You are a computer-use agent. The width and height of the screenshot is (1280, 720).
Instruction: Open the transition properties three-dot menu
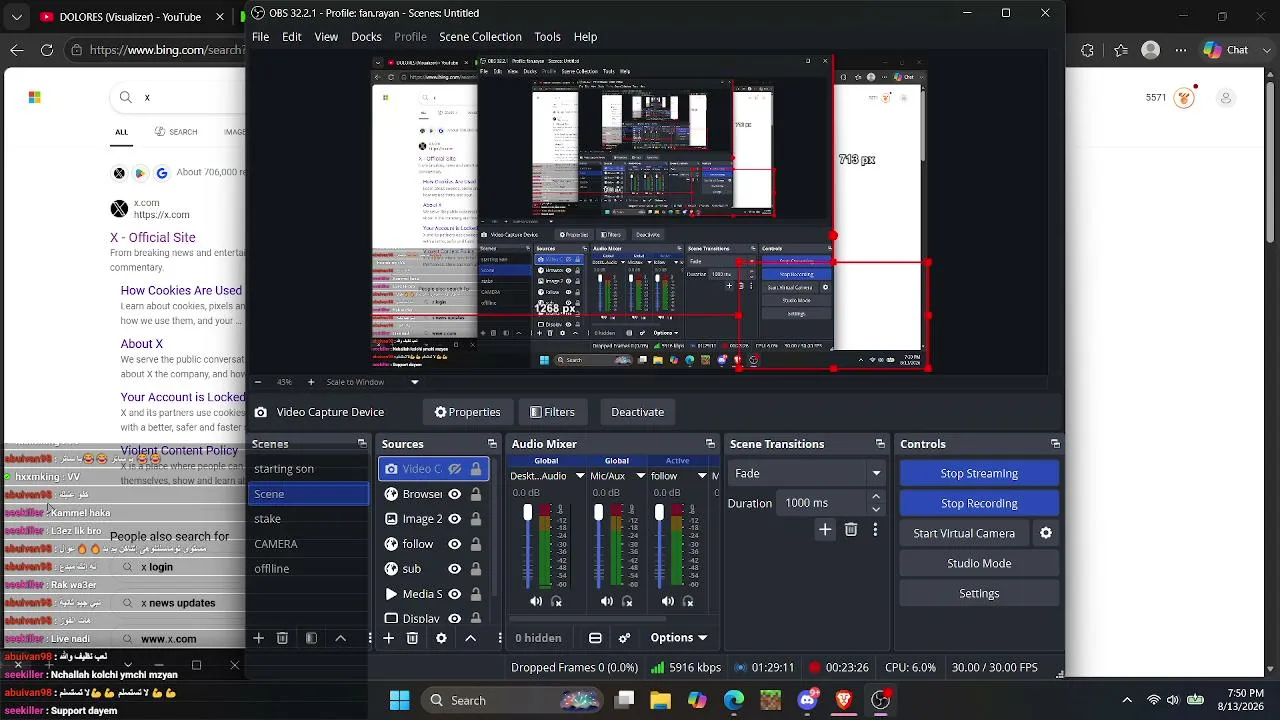tap(875, 530)
